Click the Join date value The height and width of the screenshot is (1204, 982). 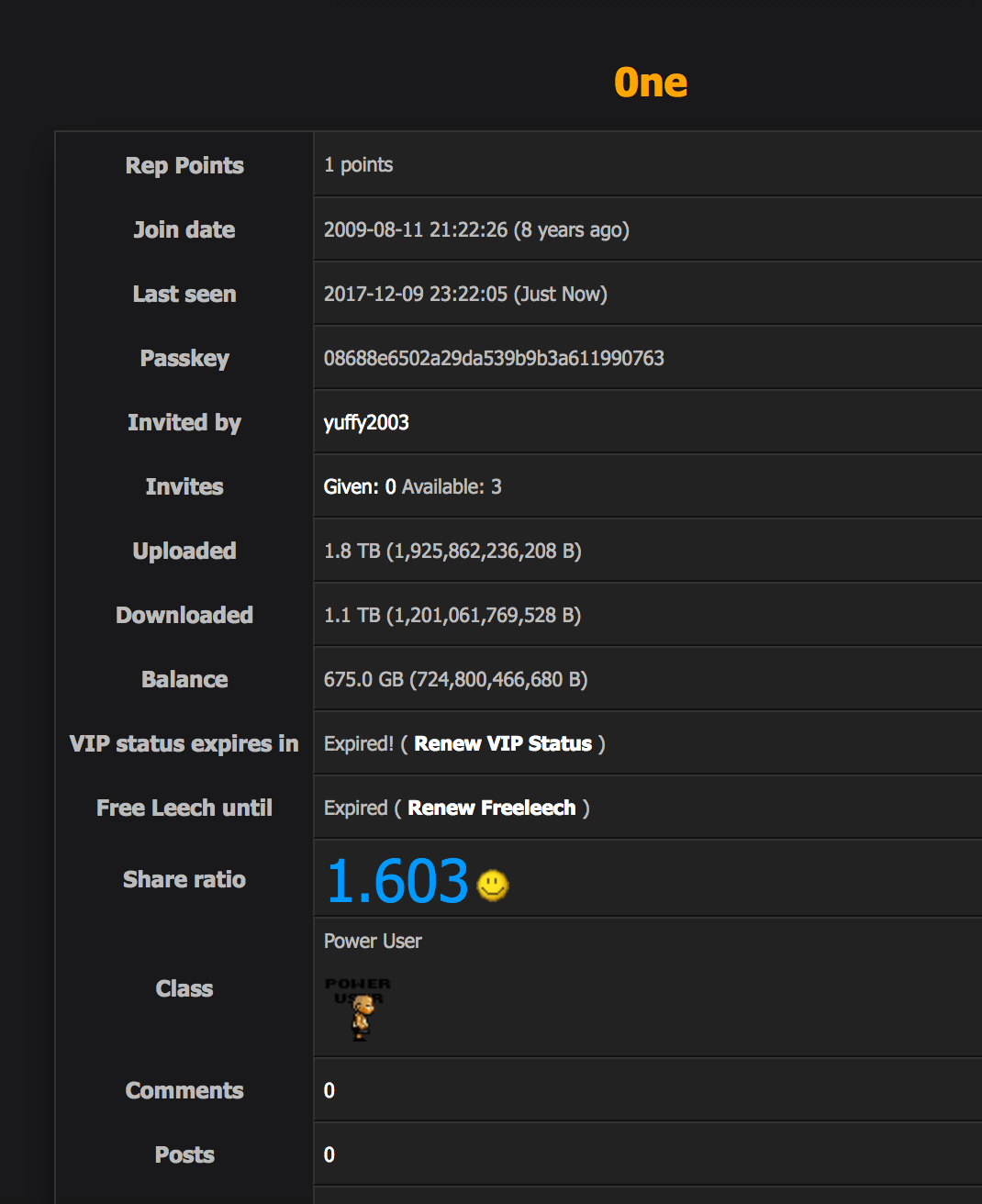click(476, 229)
